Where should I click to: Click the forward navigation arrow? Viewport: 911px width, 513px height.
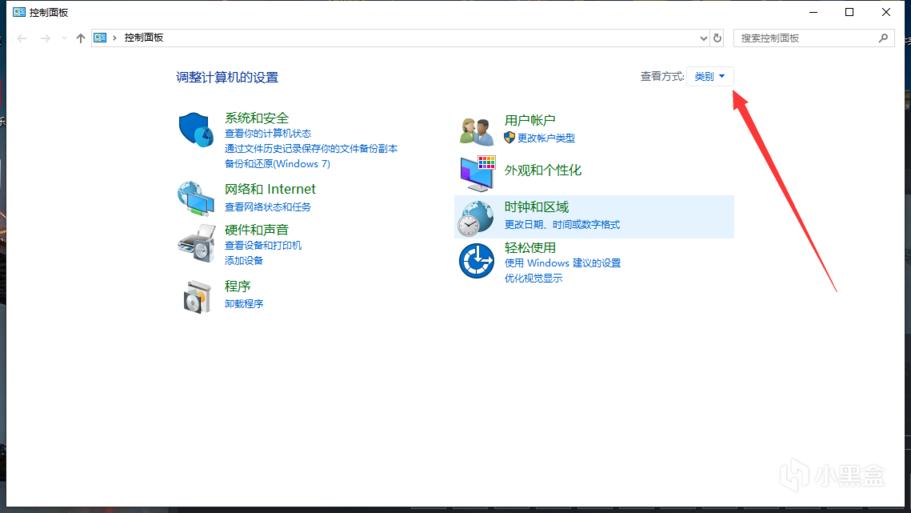(45, 38)
